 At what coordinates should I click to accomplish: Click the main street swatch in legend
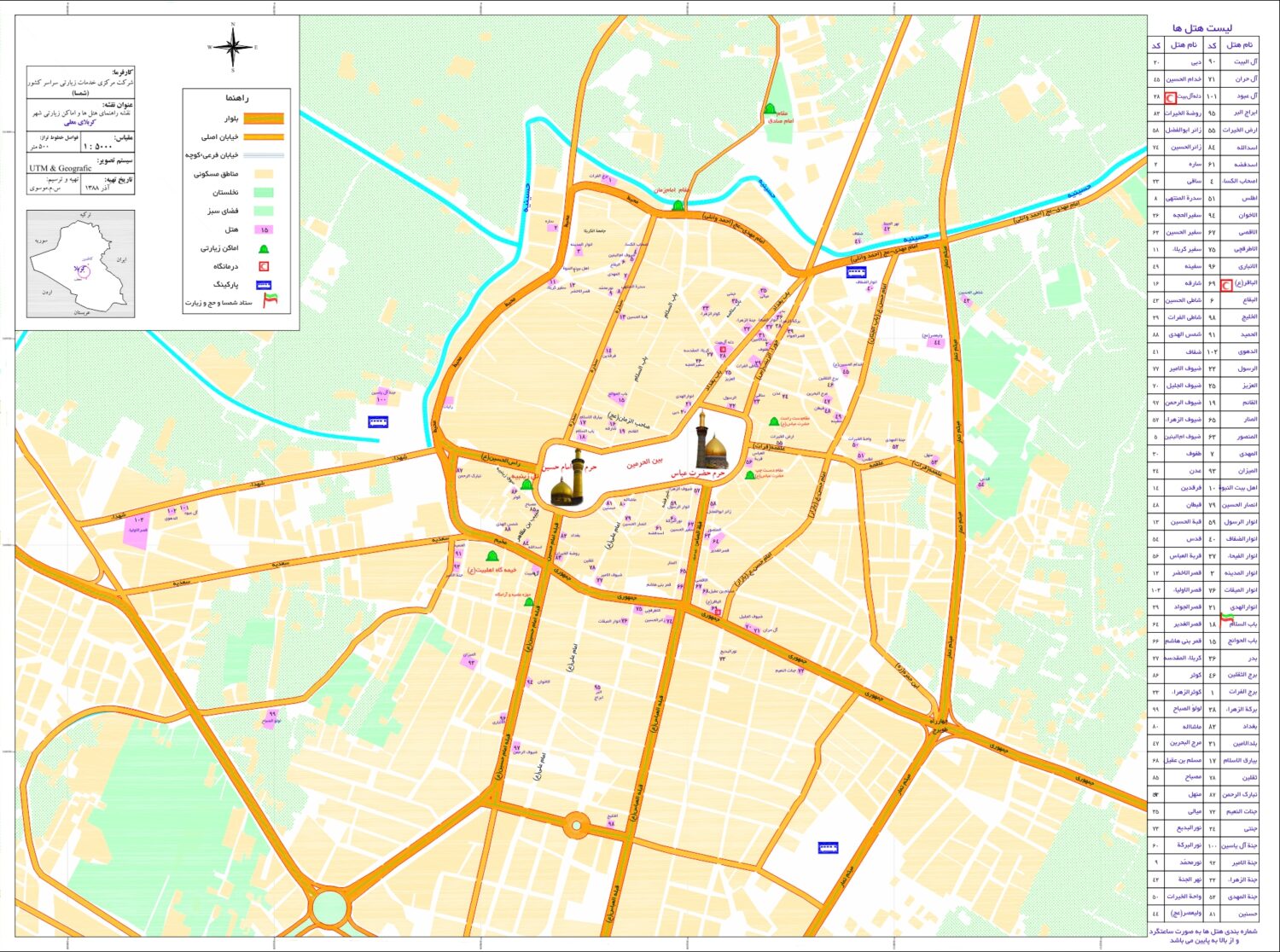(x=264, y=136)
